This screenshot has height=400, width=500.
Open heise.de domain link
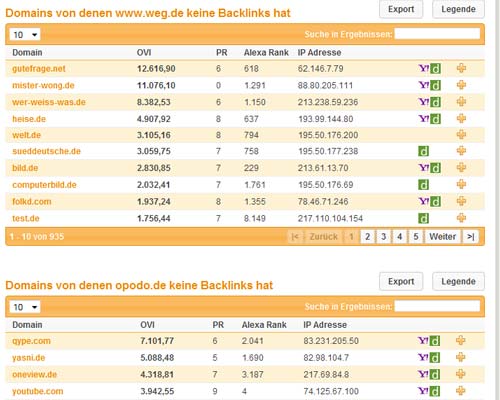[x=29, y=119]
